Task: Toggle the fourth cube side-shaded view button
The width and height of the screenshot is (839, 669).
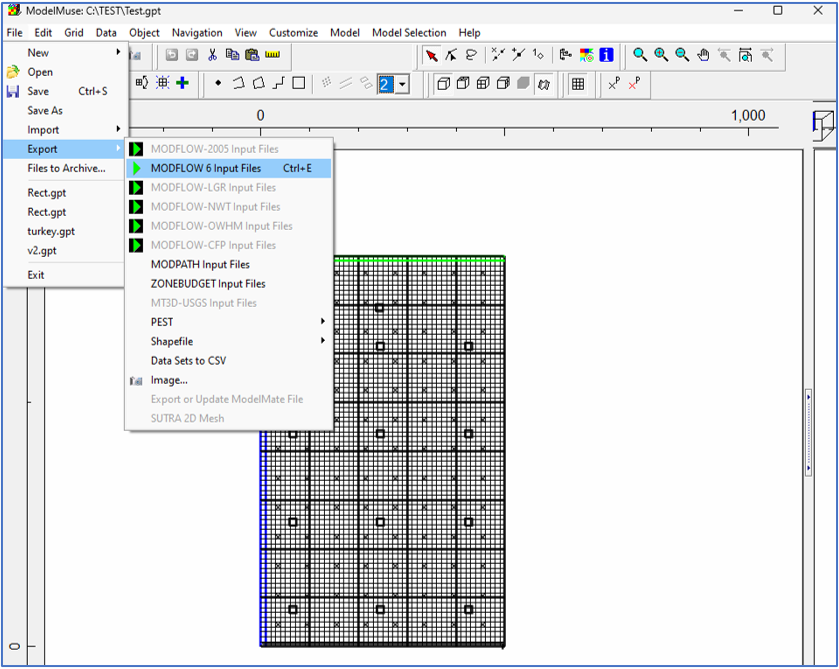Action: point(503,83)
